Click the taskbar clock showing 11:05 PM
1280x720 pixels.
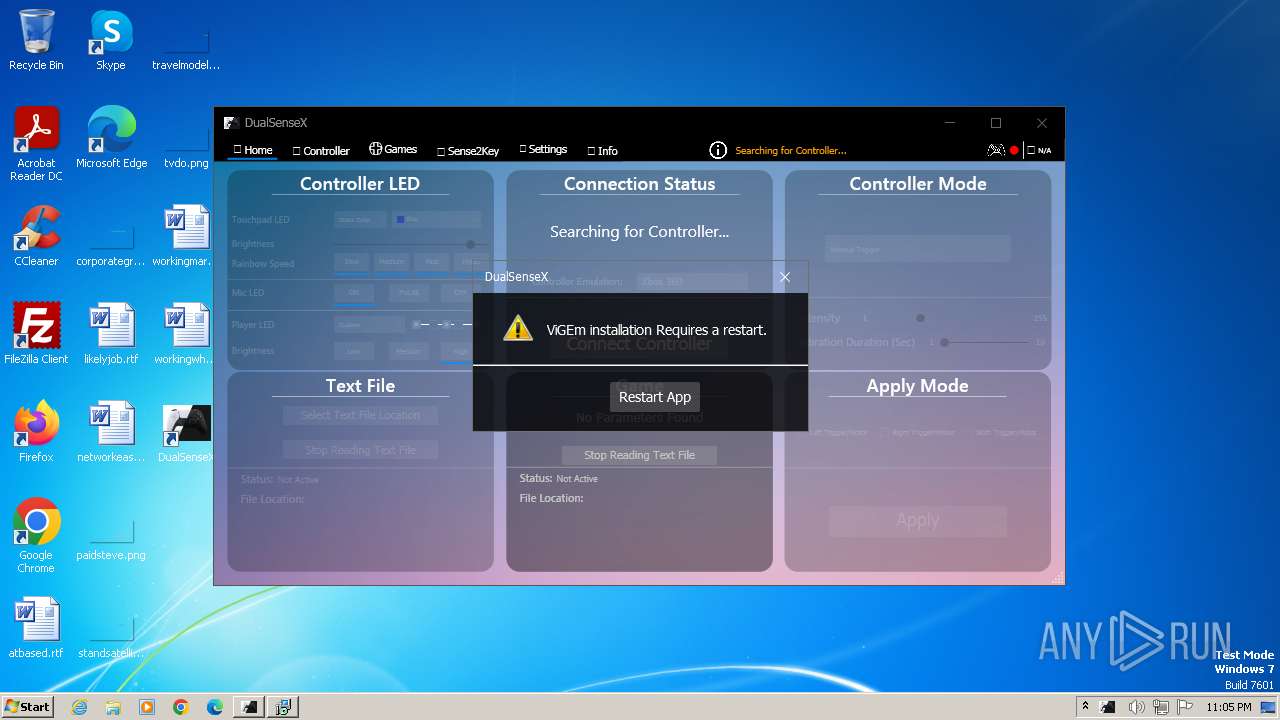click(1228, 707)
